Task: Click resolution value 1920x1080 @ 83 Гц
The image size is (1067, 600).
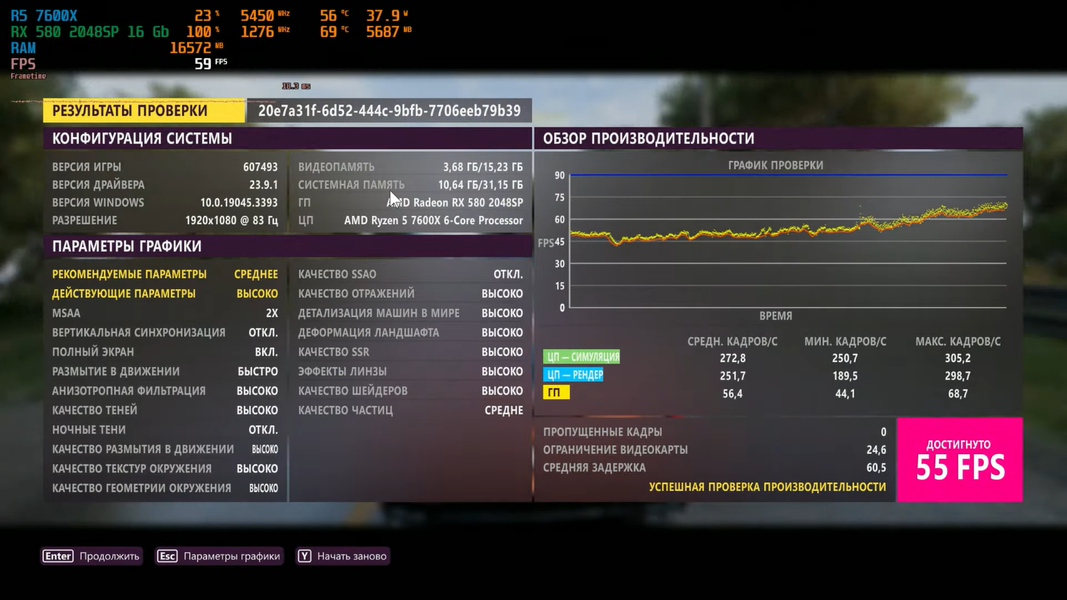Action: [231, 220]
